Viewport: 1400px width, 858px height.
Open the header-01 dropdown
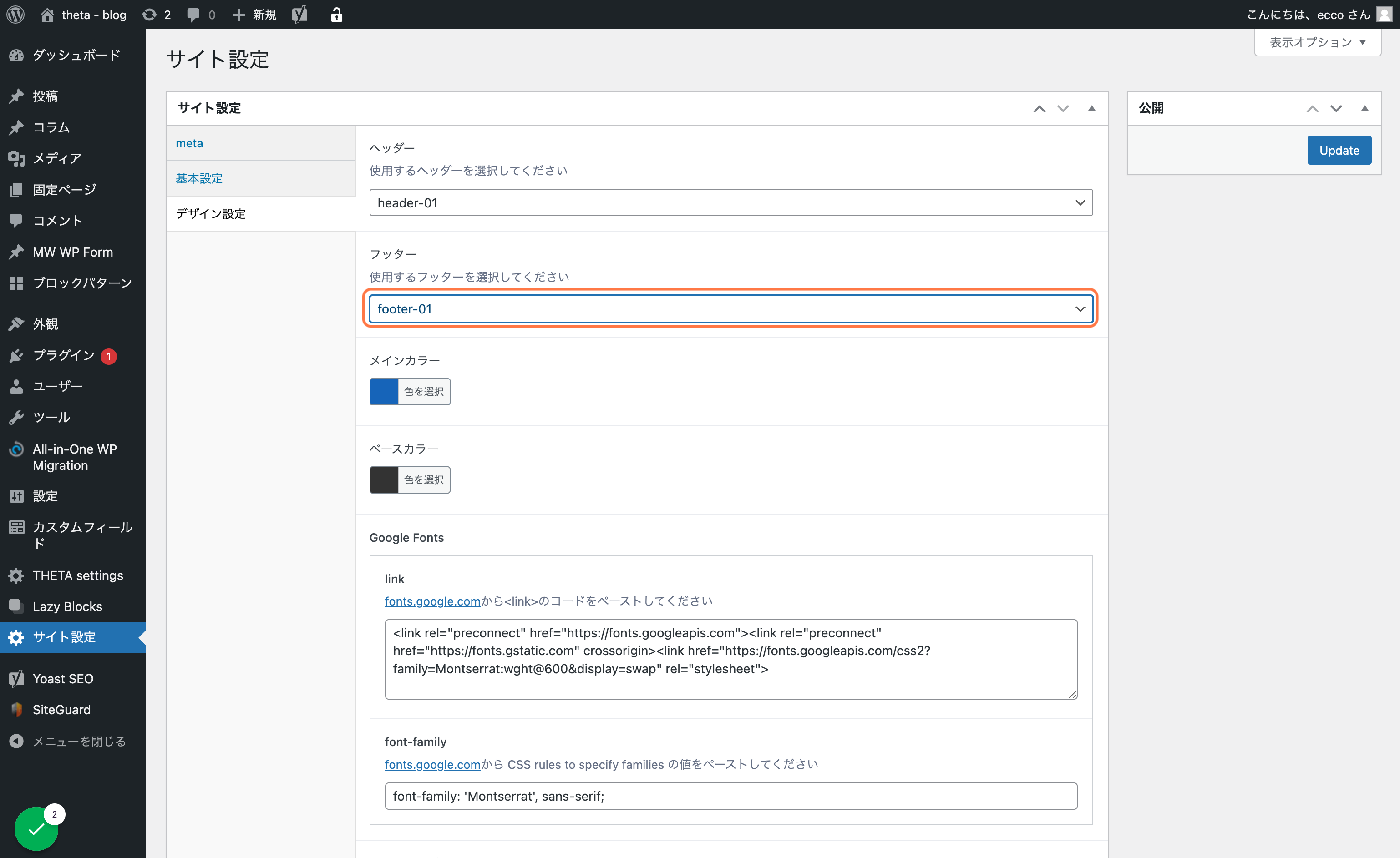(x=730, y=203)
